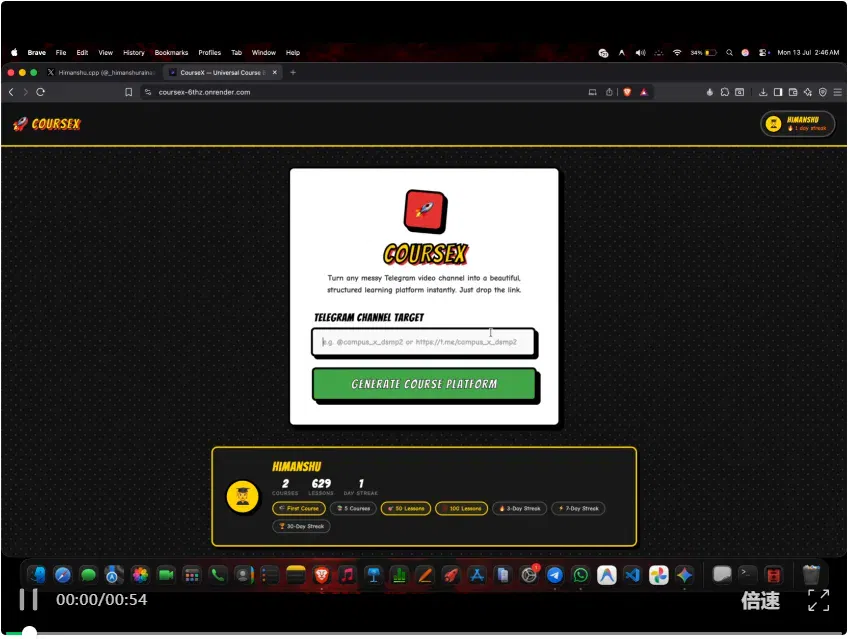Click the 100 Lessons achievement badge

(462, 508)
